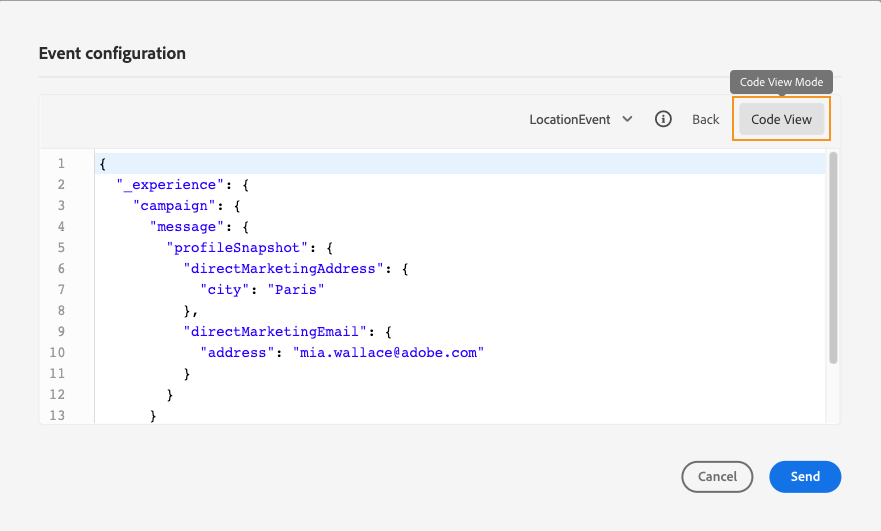
Task: Switch to Code View mode
Action: (781, 119)
